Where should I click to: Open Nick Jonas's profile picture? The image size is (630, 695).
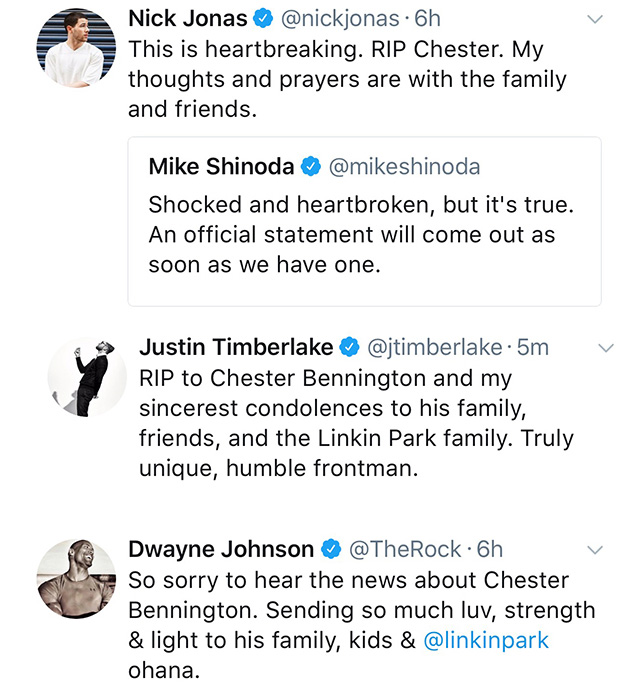coord(76,48)
